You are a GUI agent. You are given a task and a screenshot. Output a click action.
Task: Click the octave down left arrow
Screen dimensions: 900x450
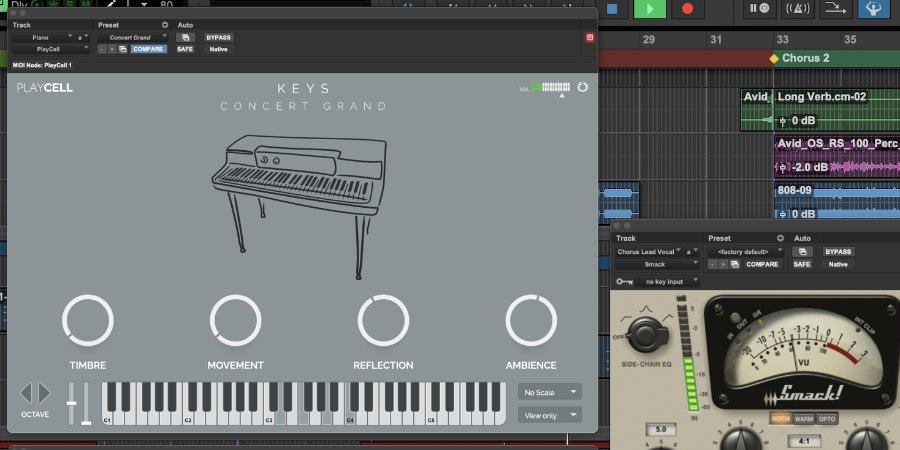27,393
